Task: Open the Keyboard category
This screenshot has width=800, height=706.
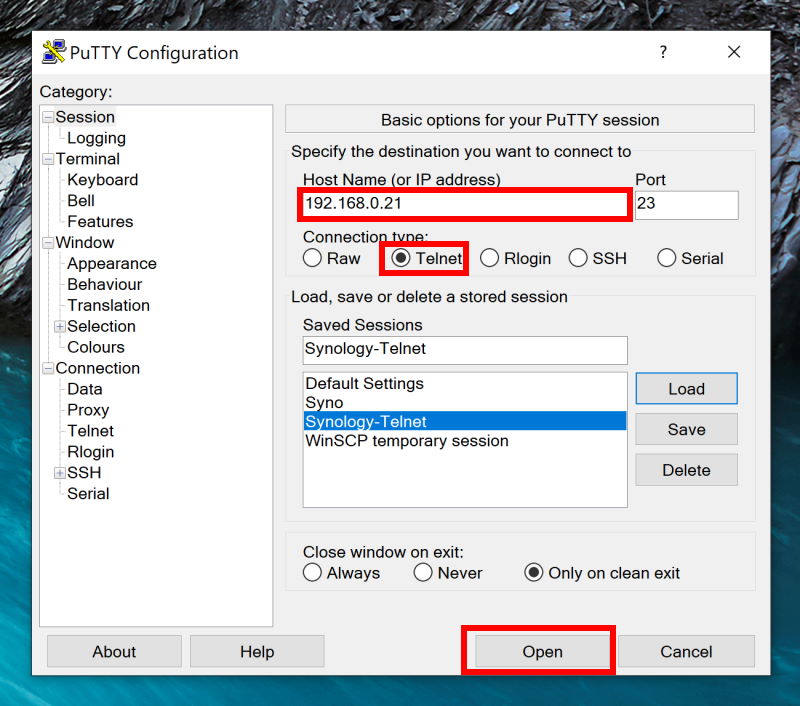Action: click(x=103, y=180)
